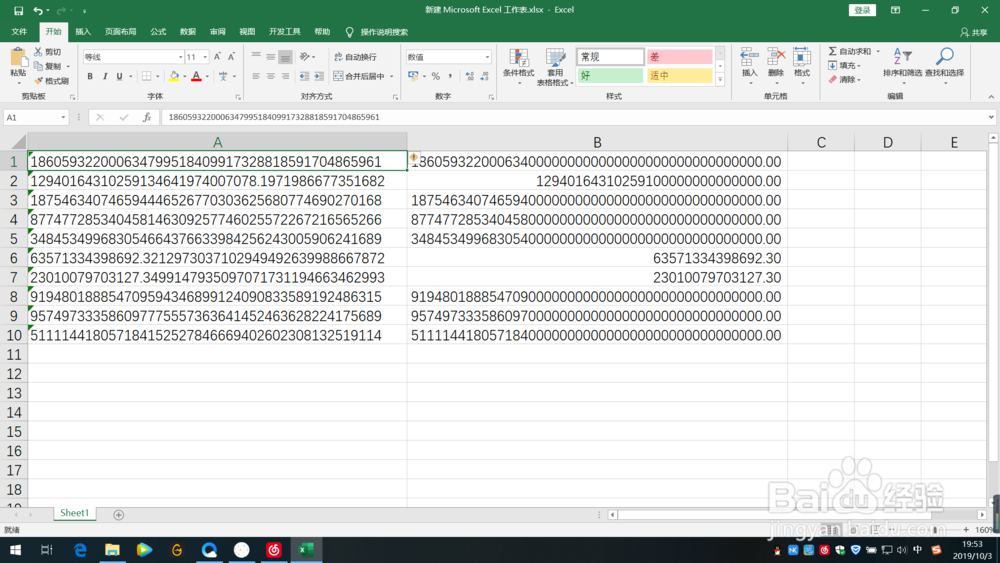Select the 适中 (neutral) cell style
Viewport: 1000px width, 563px height.
point(679,76)
